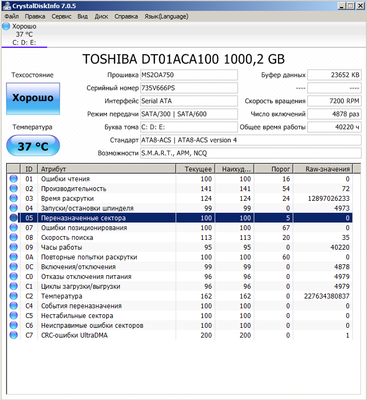The height and width of the screenshot is (400, 367).
Task: Click the blue Хорошо health status button
Action: point(33,99)
